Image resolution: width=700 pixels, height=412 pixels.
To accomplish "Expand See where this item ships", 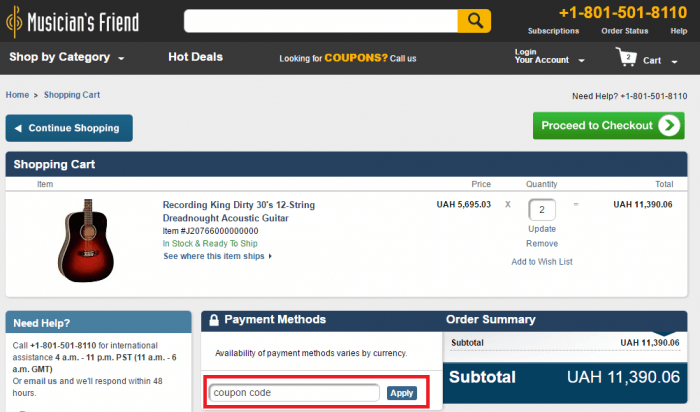I will [x=217, y=256].
